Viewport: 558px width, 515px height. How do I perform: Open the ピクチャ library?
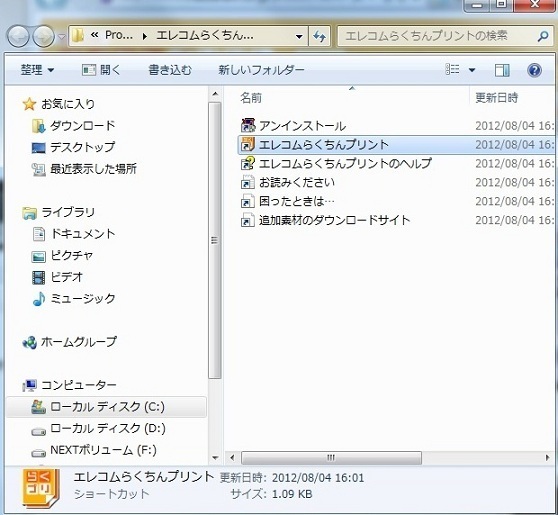72,255
